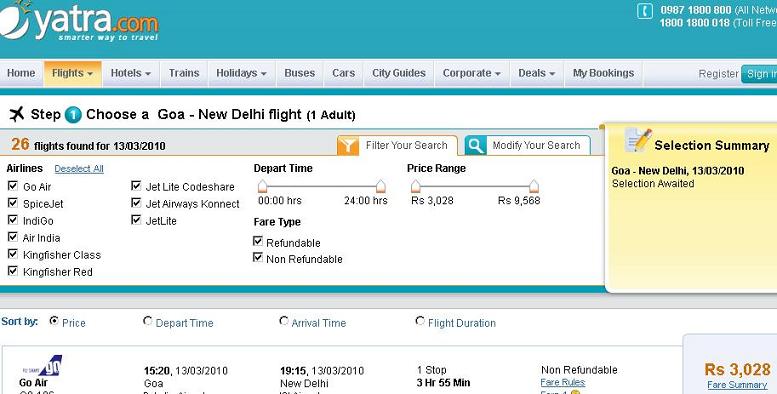This screenshot has width=777, height=394.
Task: Open the Deals dropdown
Action: (x=537, y=73)
